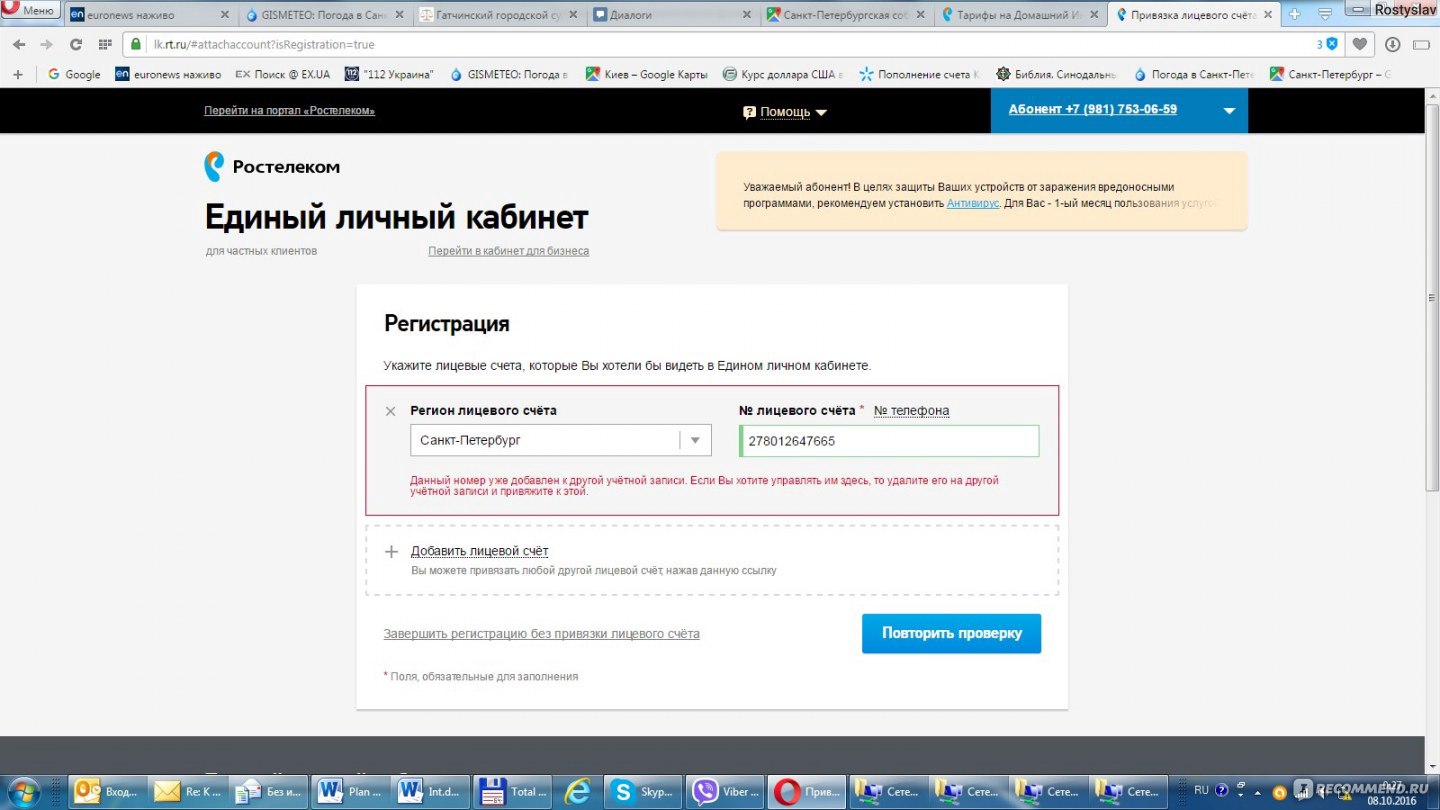Follow link Перейти на портал «Ростелеком»
This screenshot has width=1440, height=810.
(x=289, y=111)
